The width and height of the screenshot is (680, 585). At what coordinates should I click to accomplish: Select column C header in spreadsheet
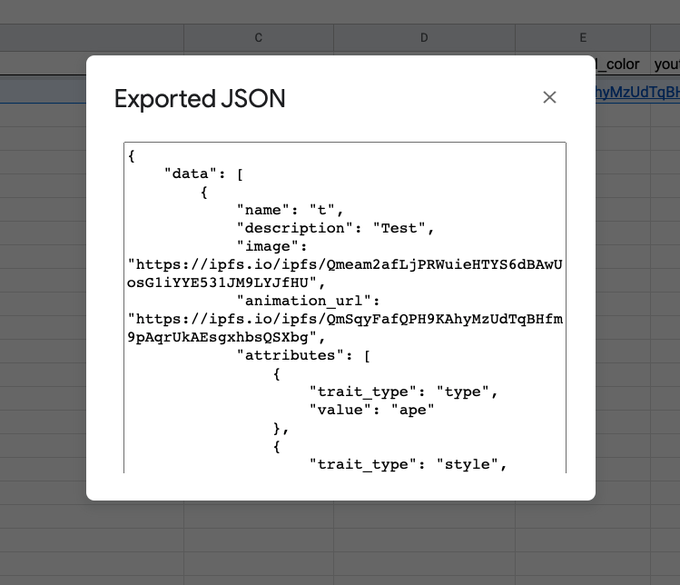258,38
